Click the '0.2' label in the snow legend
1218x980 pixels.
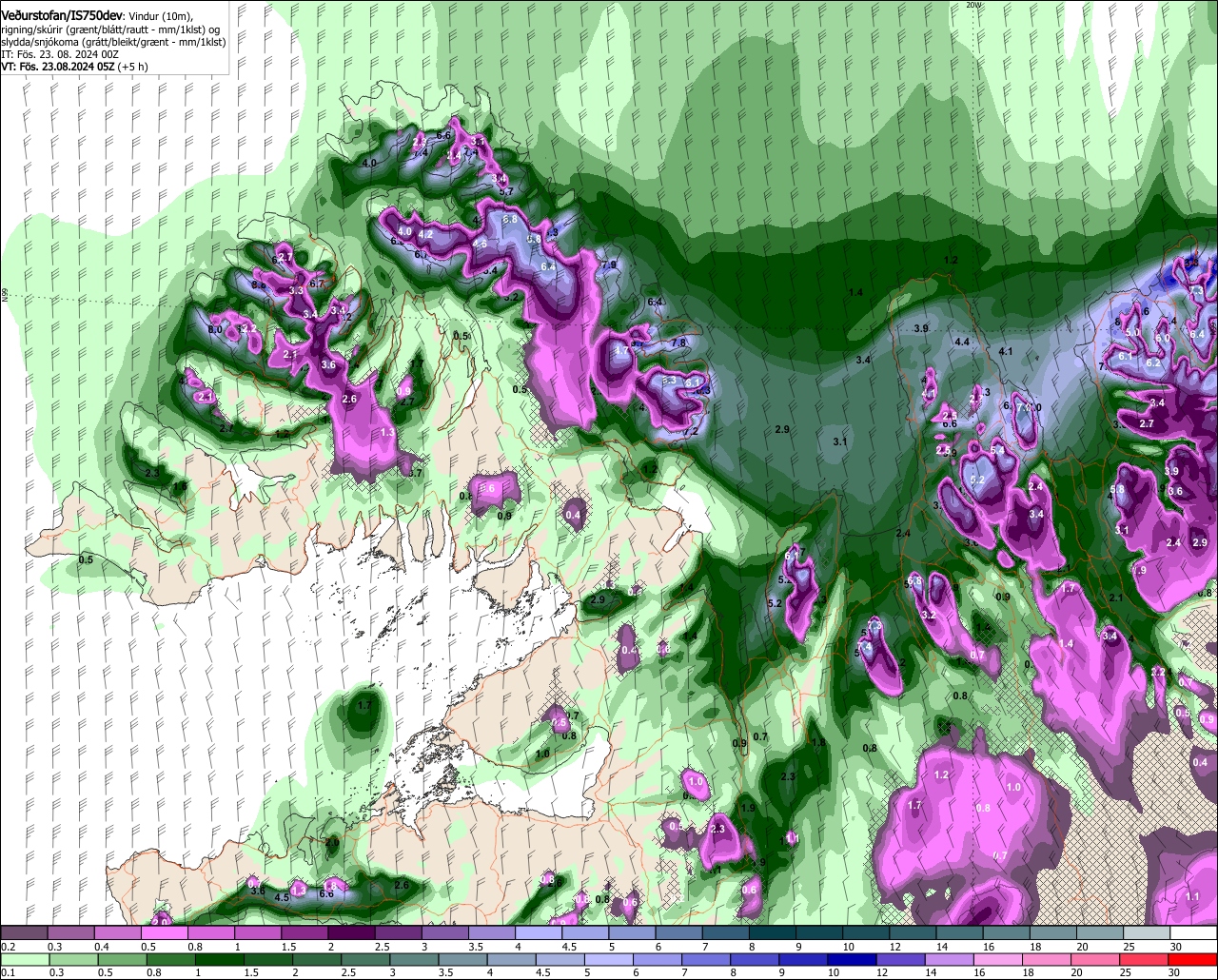click(9, 947)
